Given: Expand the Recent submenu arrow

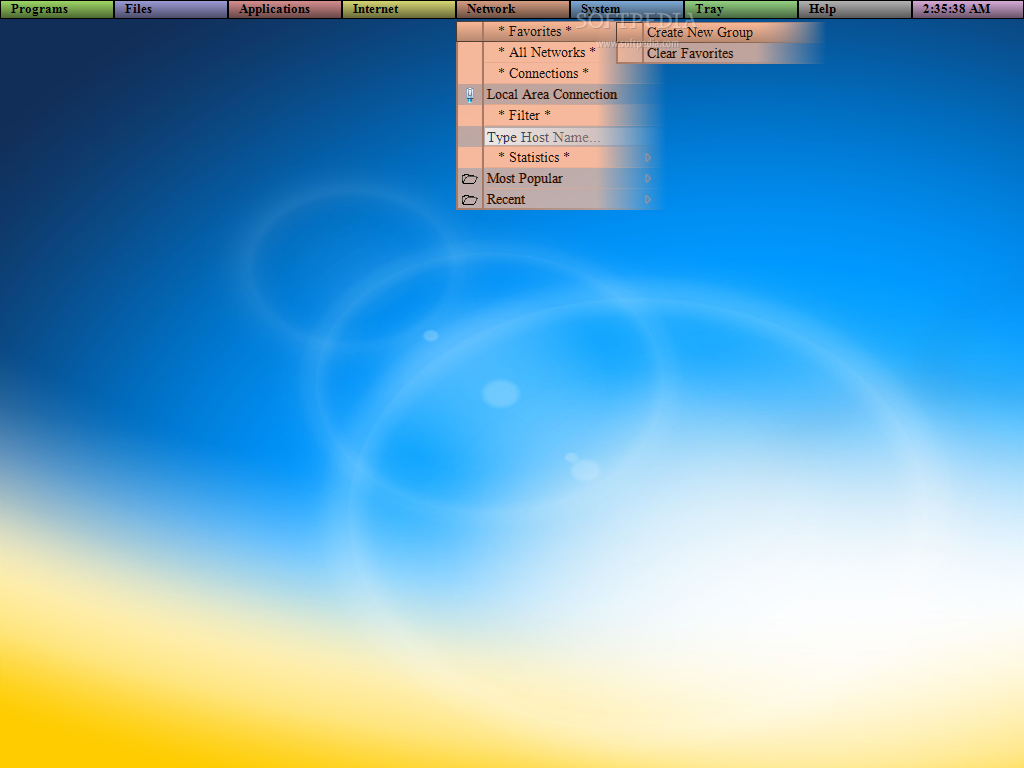Looking at the screenshot, I should tap(648, 199).
